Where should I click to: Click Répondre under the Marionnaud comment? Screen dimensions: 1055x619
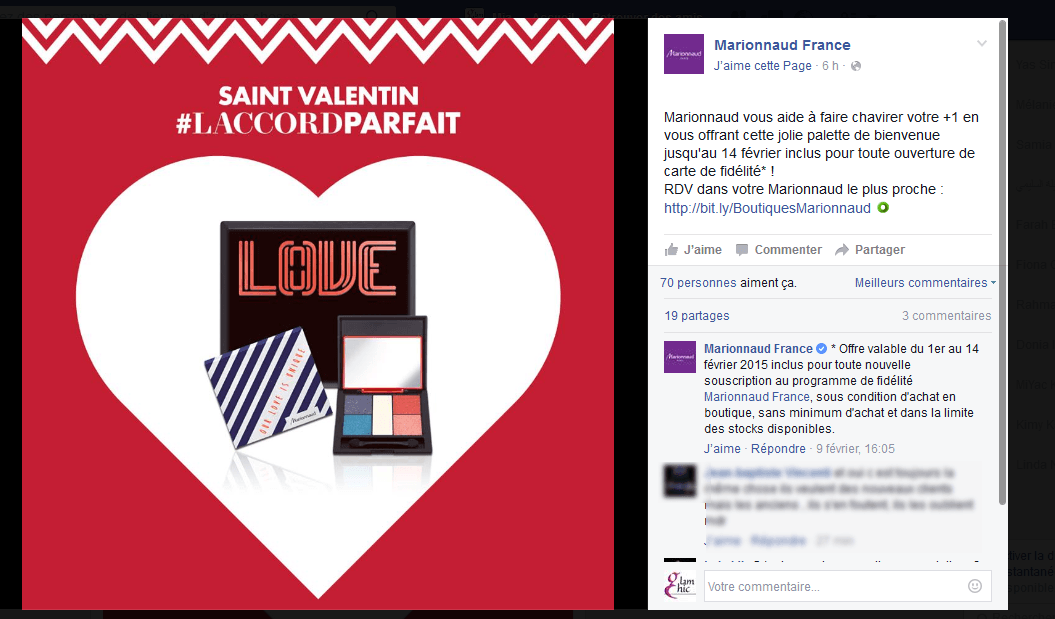[x=778, y=449]
